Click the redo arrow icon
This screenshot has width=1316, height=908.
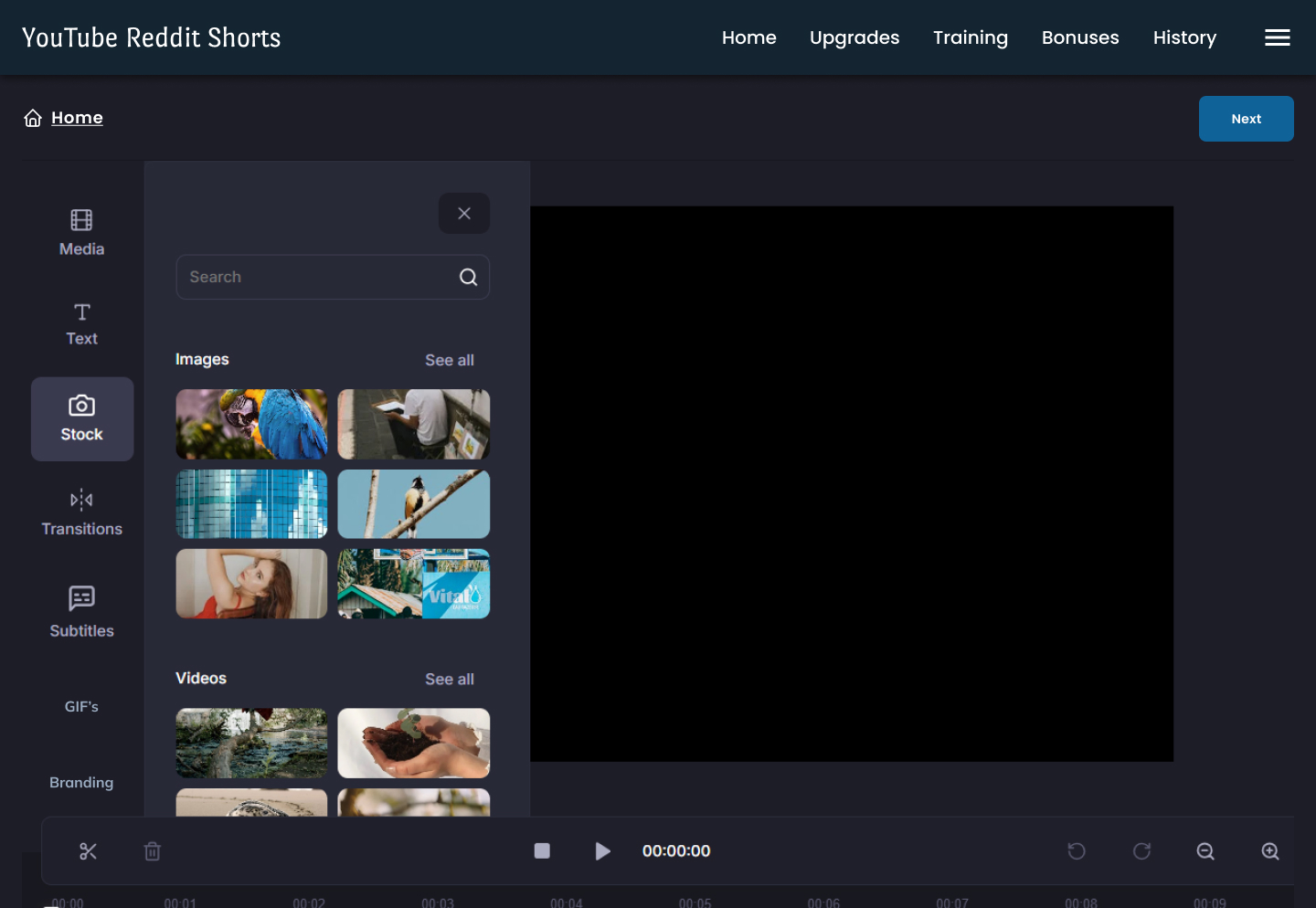click(1141, 851)
